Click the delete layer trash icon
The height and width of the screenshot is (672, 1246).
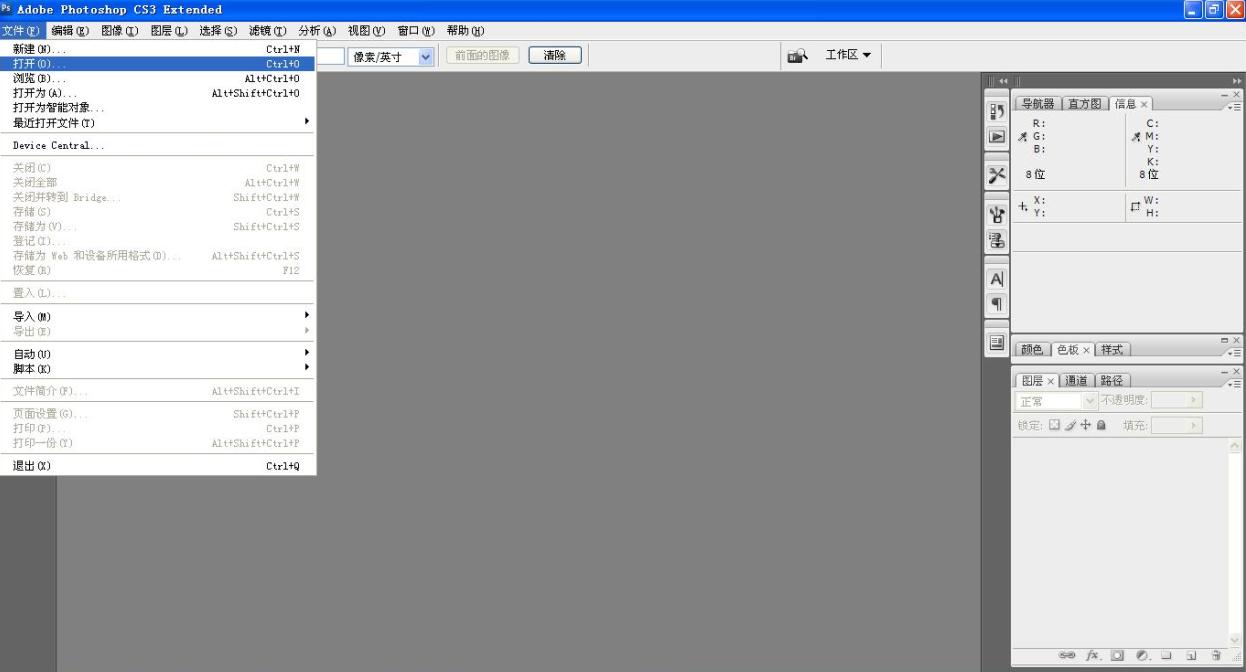pos(1216,655)
